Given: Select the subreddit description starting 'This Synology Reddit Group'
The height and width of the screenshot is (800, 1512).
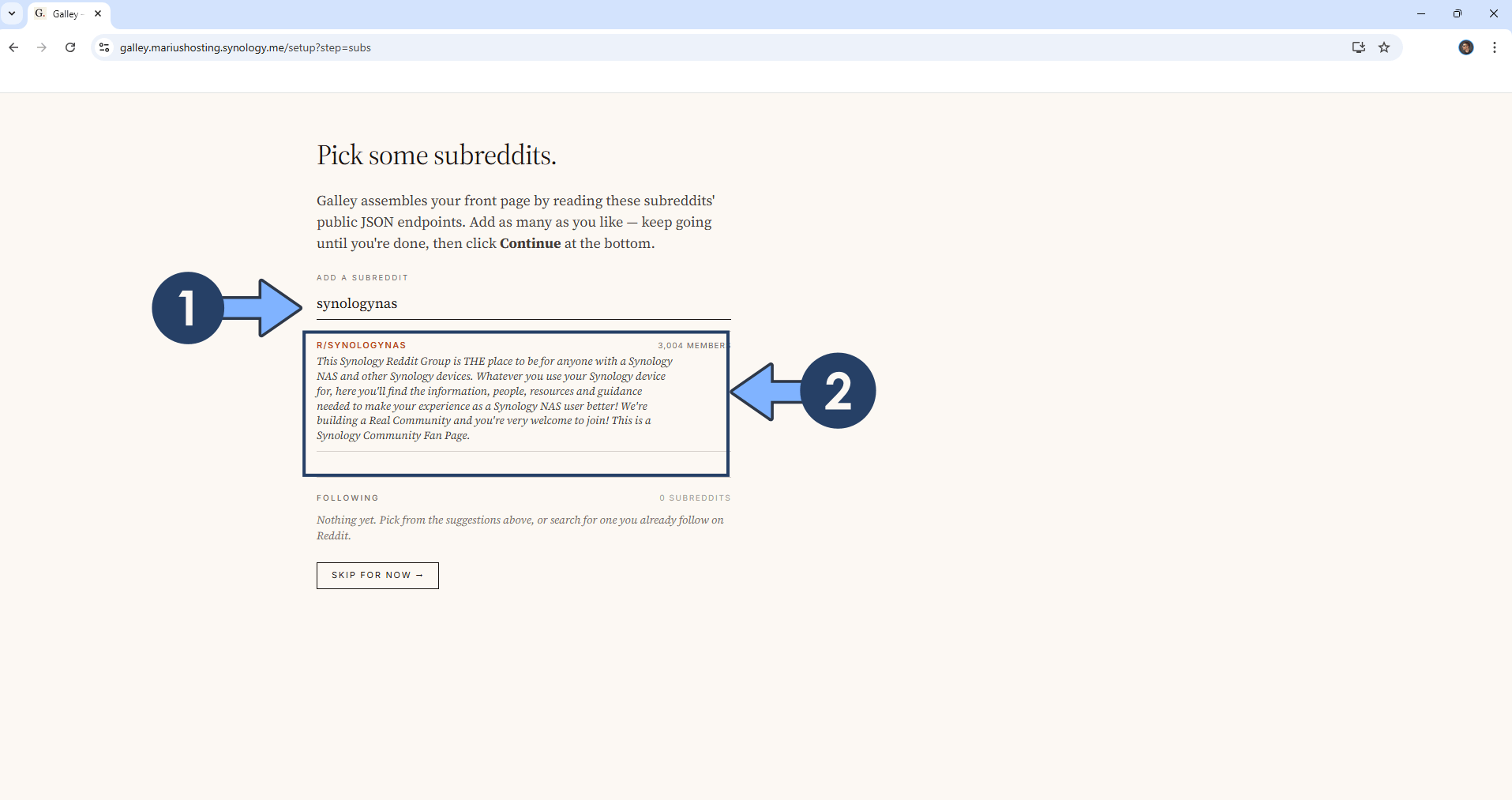Looking at the screenshot, I should tap(495, 398).
